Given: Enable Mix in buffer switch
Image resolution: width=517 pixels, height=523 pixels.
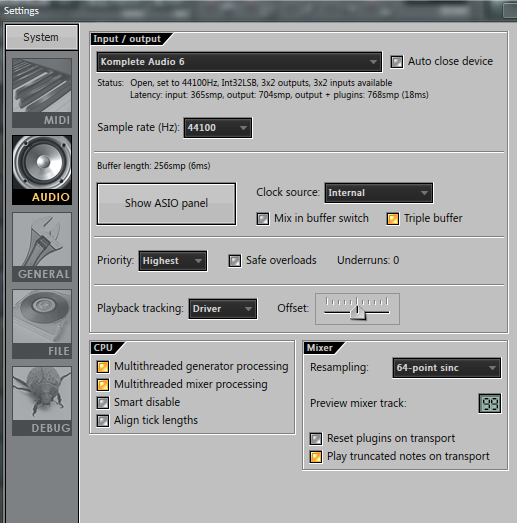Looking at the screenshot, I should coord(263,219).
